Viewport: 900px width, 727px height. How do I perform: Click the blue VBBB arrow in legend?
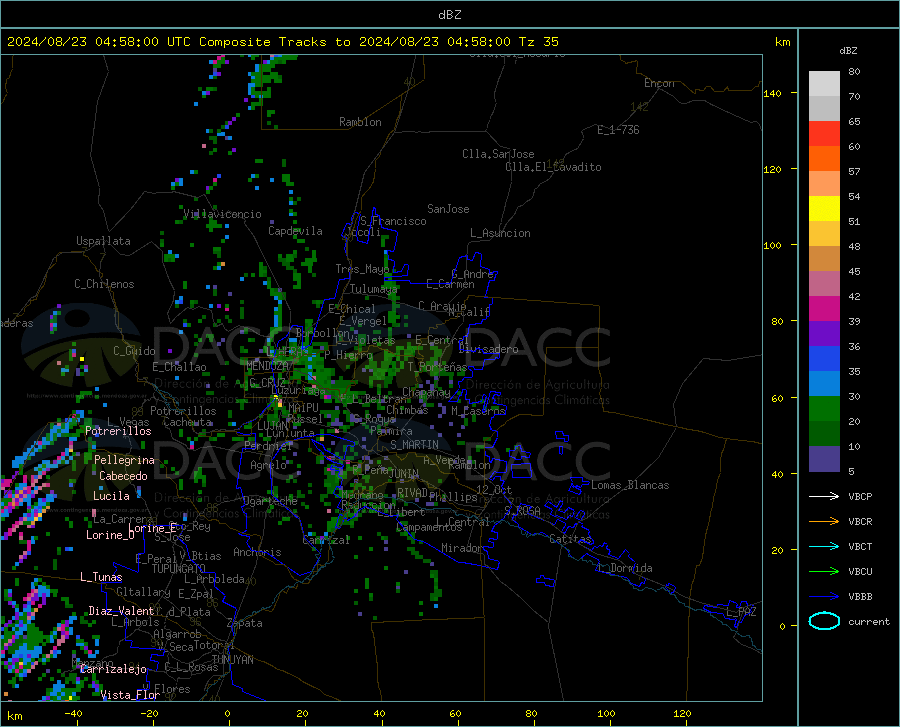pyautogui.click(x=824, y=597)
